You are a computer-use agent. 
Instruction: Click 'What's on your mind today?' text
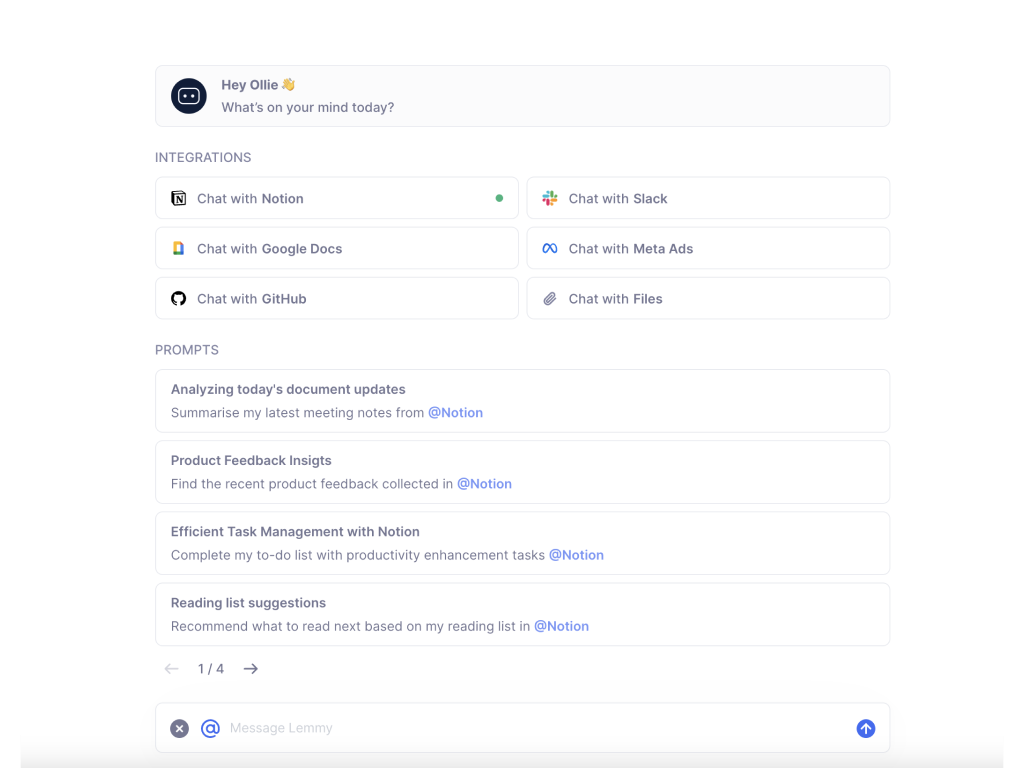(308, 107)
